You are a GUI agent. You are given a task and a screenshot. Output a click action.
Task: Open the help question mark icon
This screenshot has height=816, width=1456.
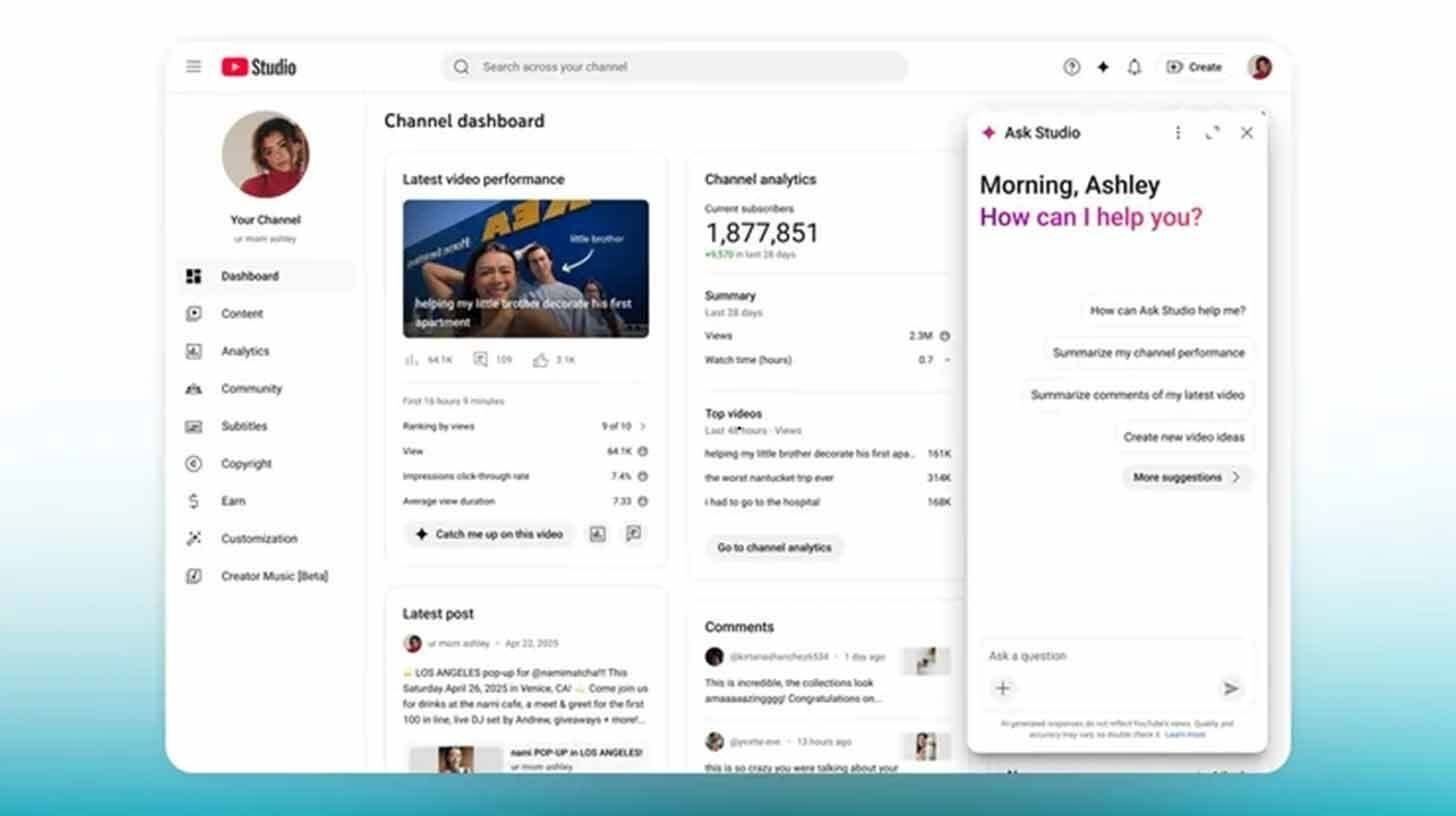pyautogui.click(x=1071, y=67)
